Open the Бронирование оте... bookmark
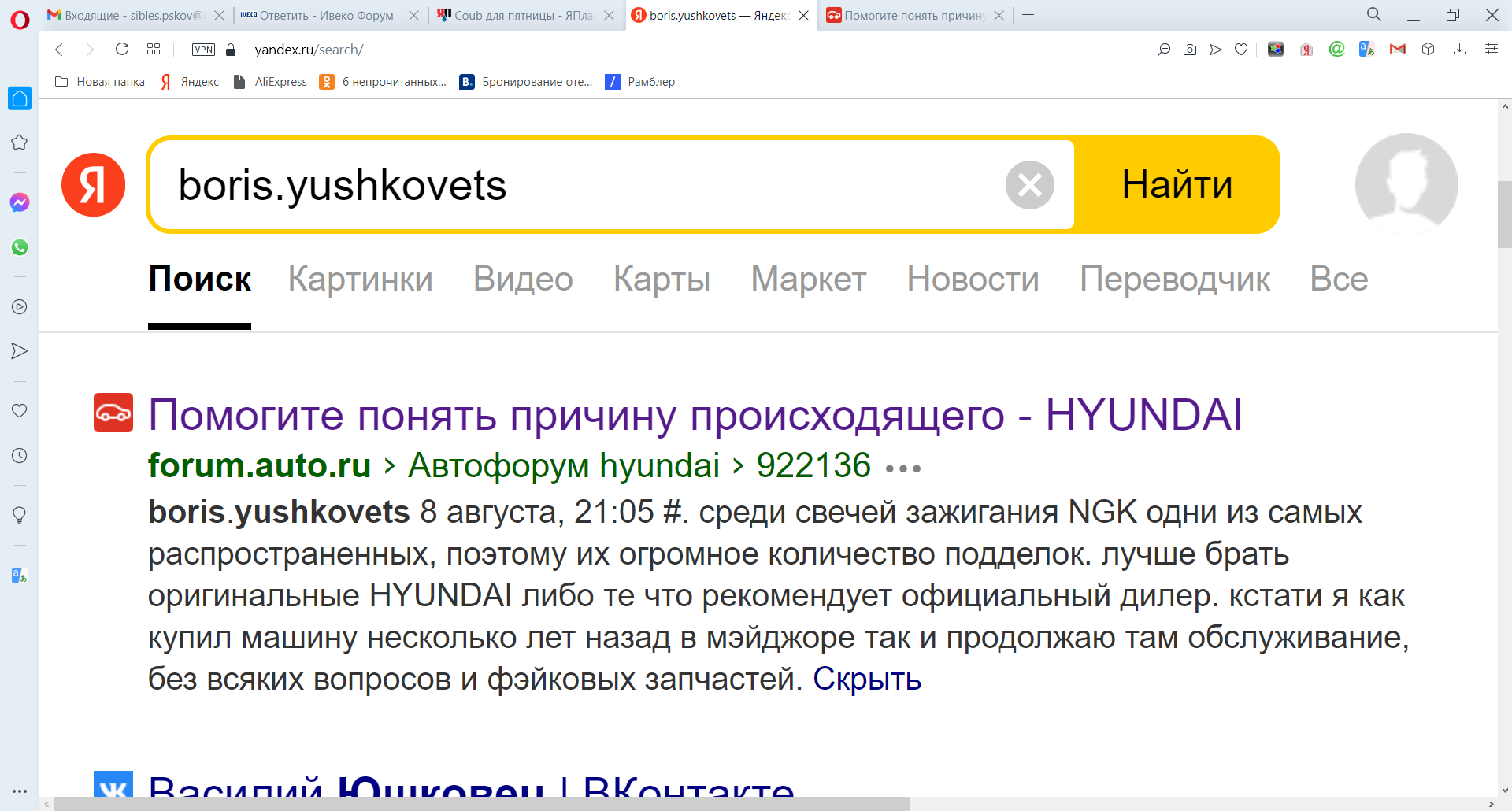1512x811 pixels. 526,82
